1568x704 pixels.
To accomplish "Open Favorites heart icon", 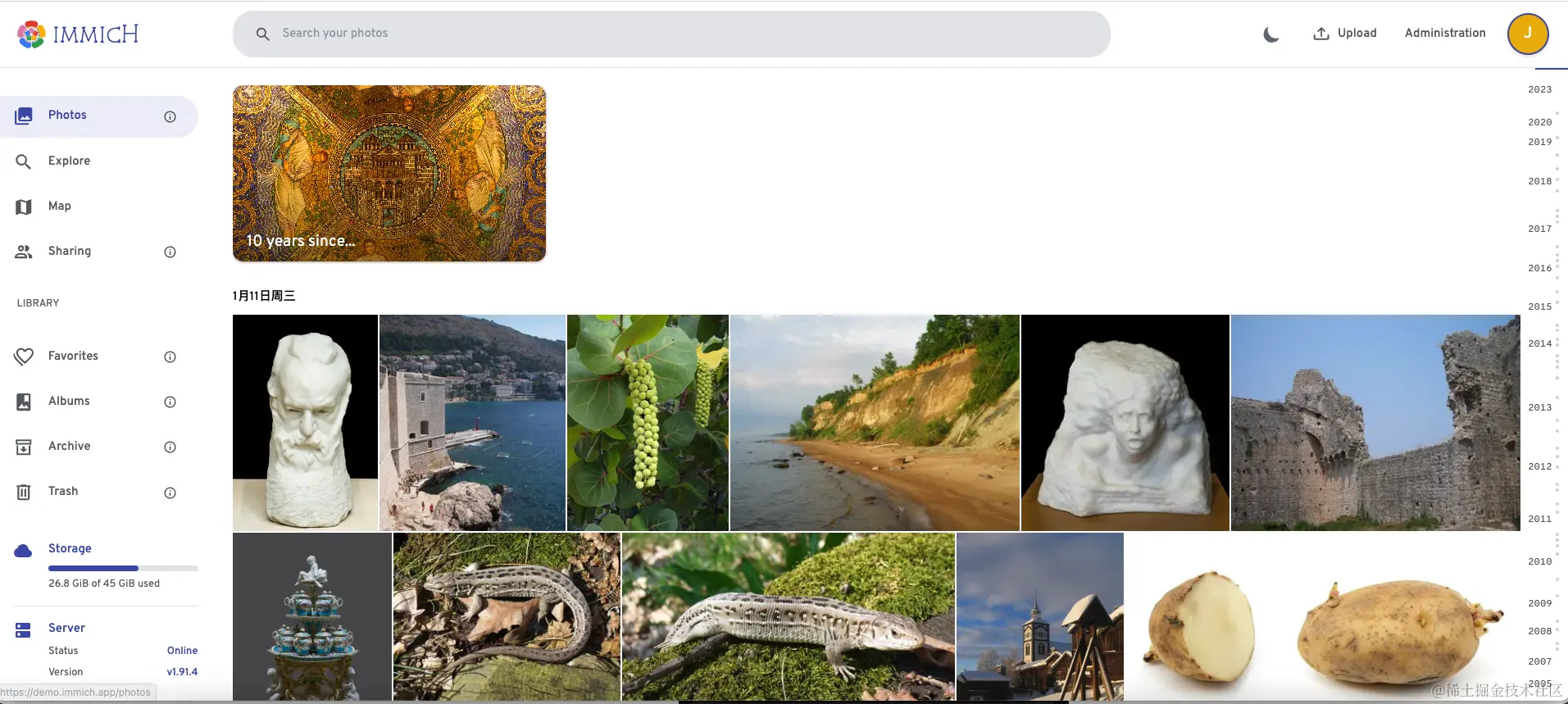I will (x=24, y=357).
